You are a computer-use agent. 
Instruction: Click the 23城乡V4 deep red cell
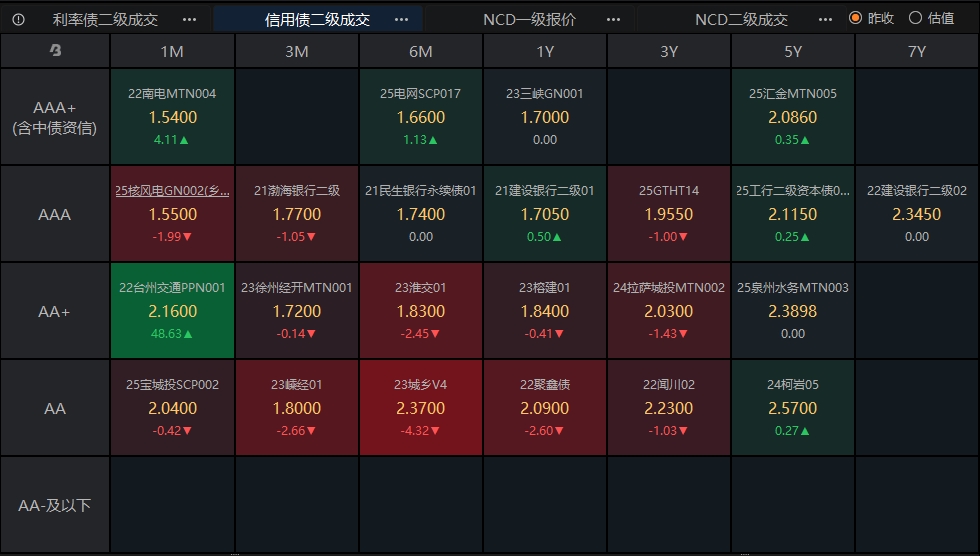(x=420, y=407)
